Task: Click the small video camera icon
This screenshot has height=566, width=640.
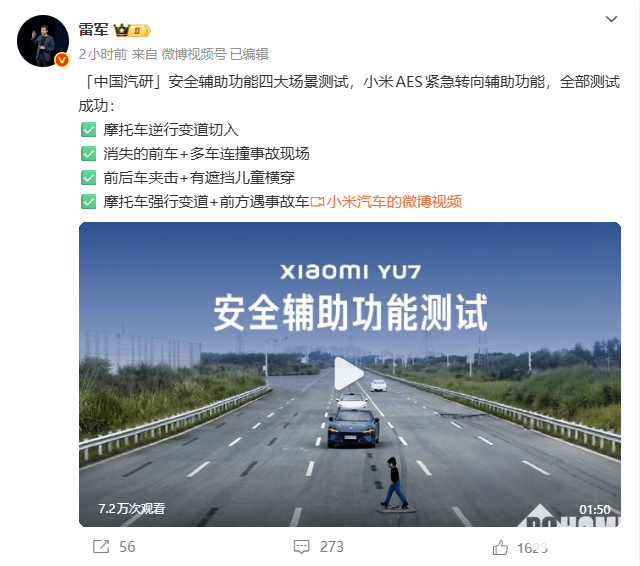Action: 317,202
